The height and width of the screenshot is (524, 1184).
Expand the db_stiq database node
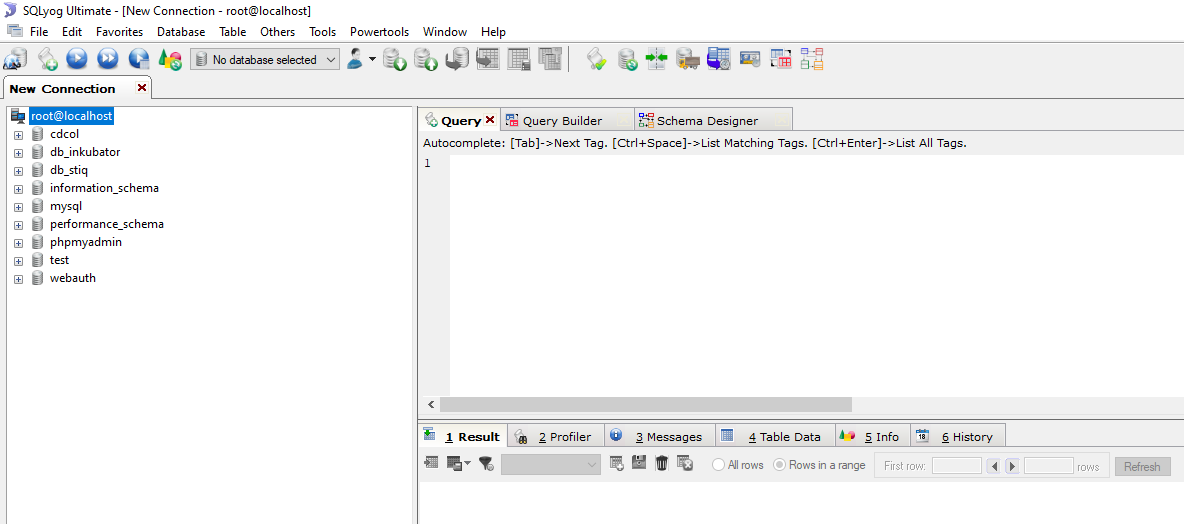[18, 171]
